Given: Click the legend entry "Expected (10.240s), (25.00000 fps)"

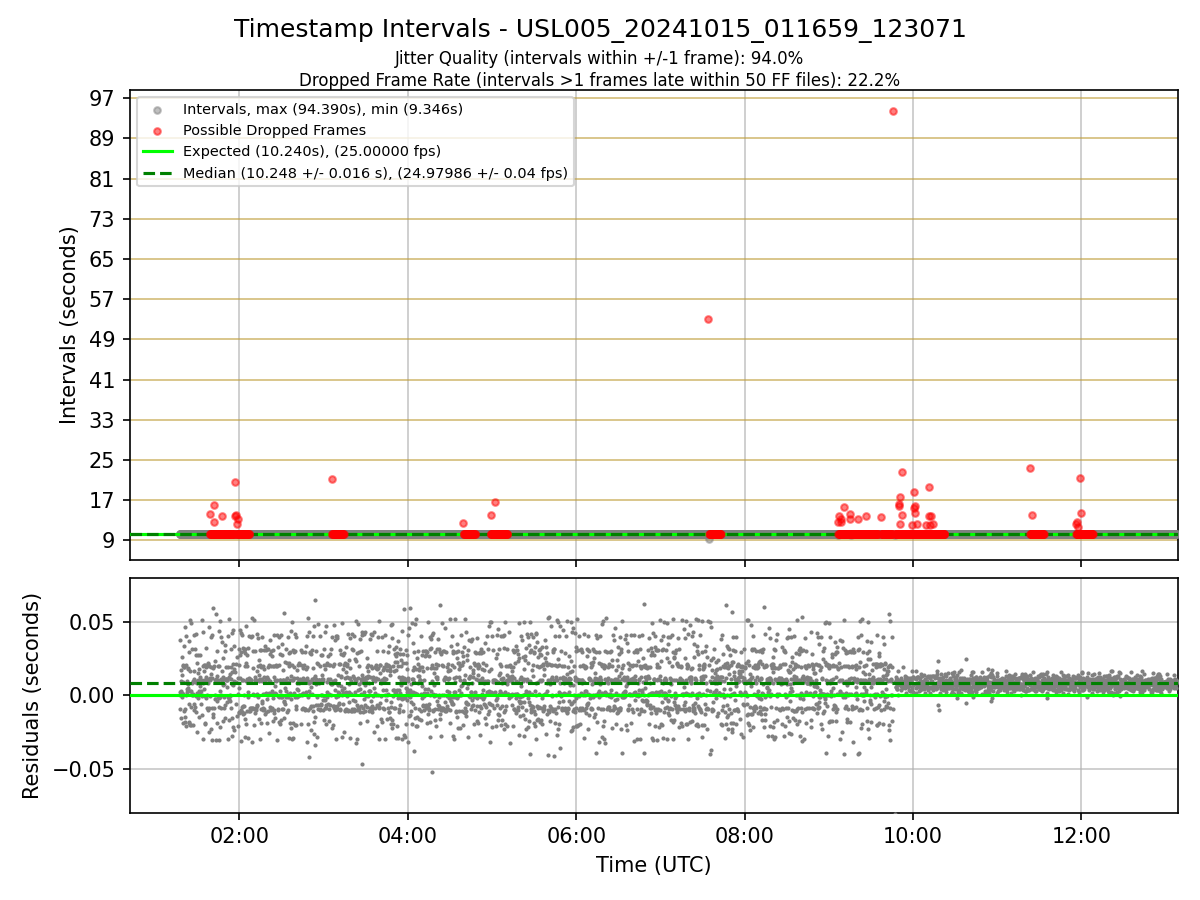Looking at the screenshot, I should click(312, 151).
